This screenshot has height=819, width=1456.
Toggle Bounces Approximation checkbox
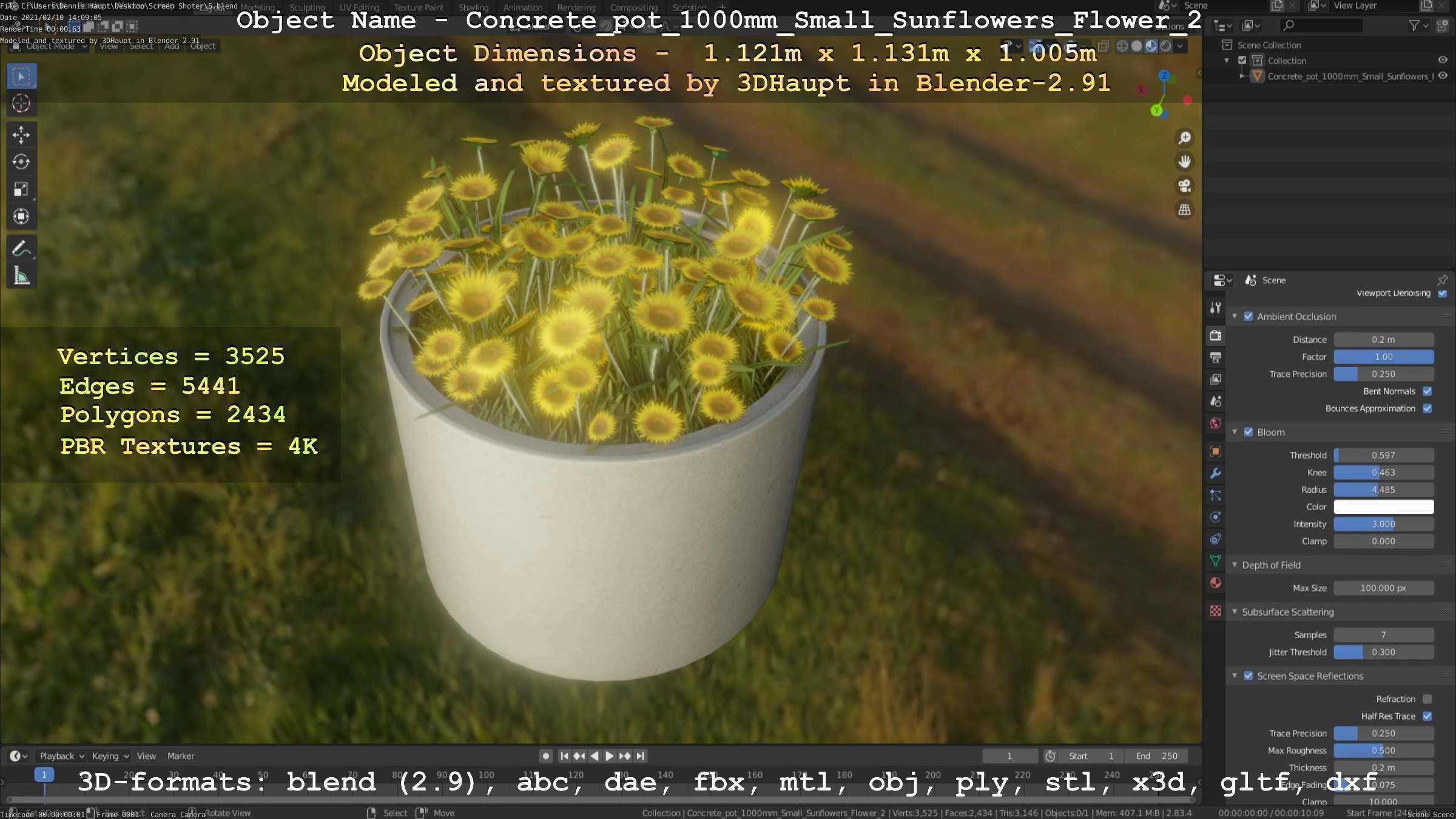[x=1427, y=408]
